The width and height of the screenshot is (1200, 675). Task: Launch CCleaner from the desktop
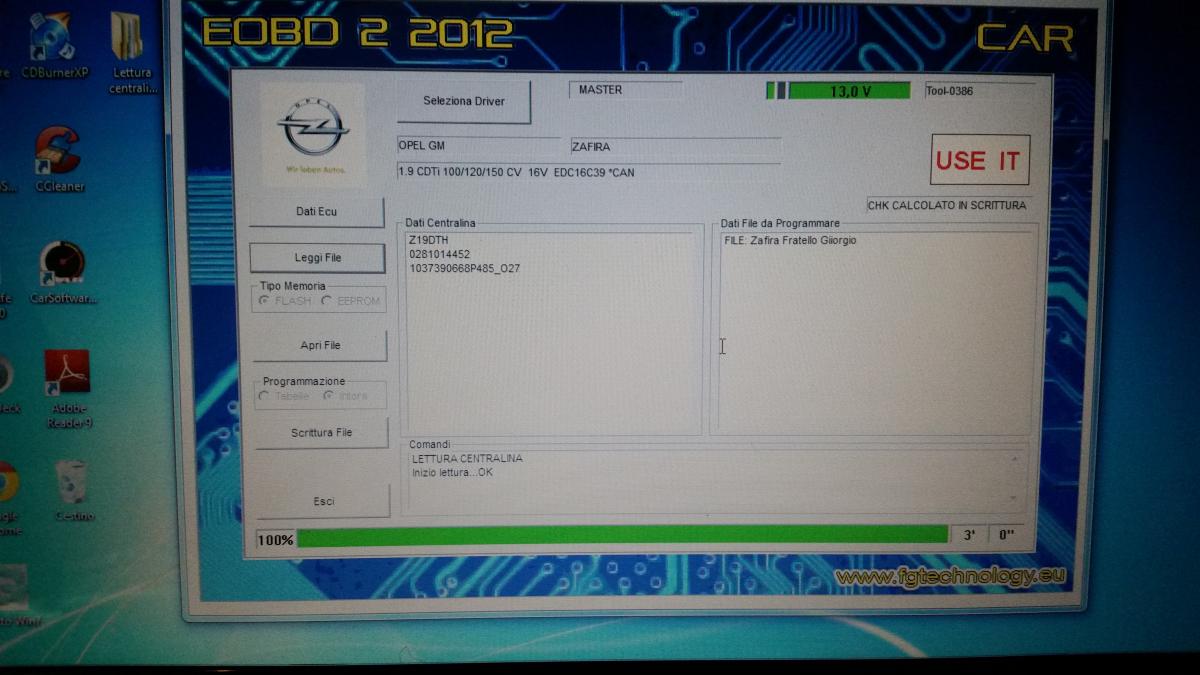click(58, 159)
